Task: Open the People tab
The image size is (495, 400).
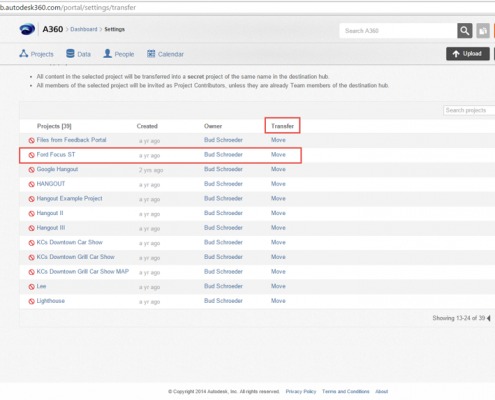Action: 119,54
